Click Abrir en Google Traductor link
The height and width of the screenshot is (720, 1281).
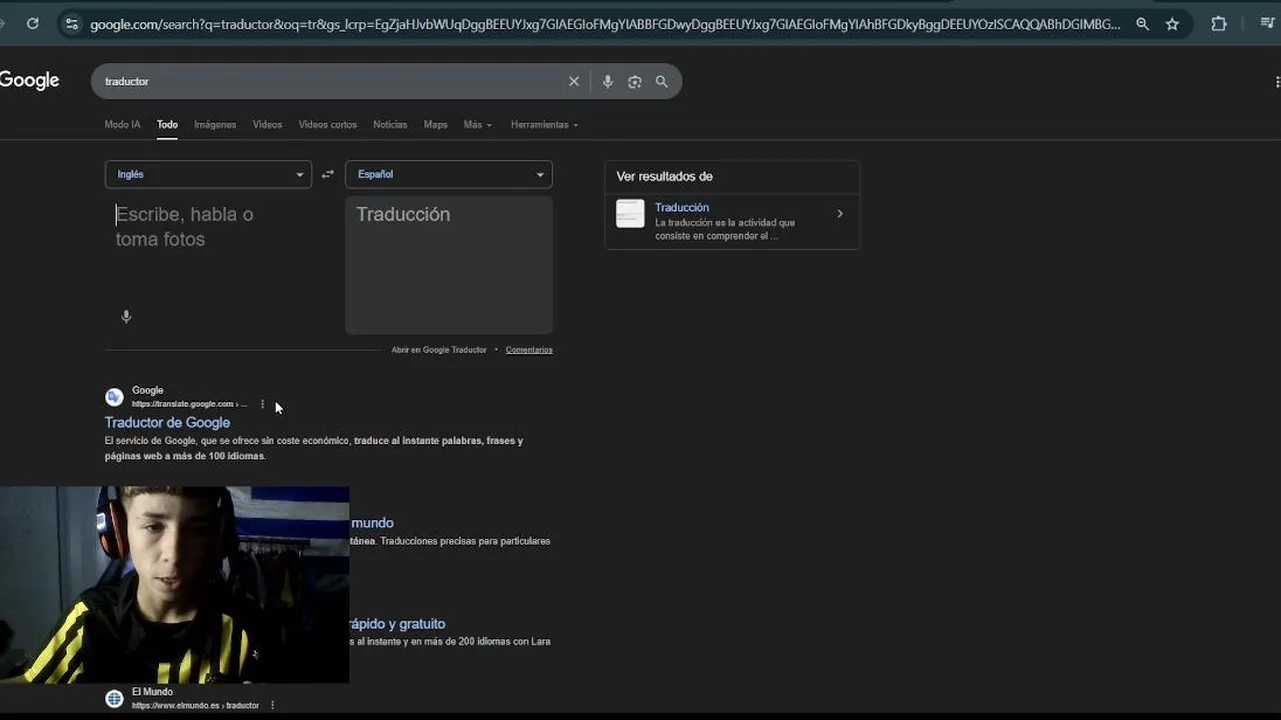tap(439, 350)
